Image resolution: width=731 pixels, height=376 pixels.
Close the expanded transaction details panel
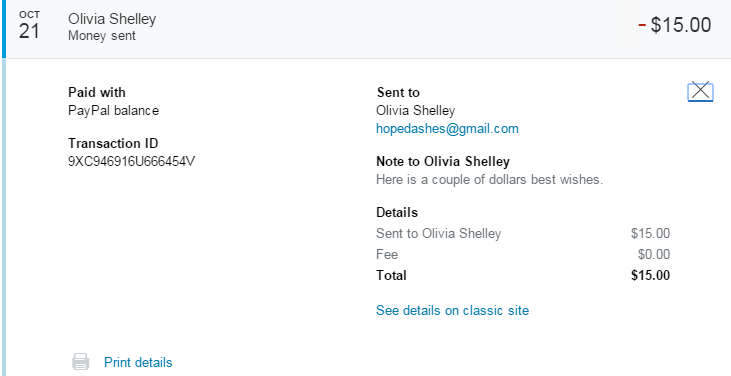pos(700,91)
